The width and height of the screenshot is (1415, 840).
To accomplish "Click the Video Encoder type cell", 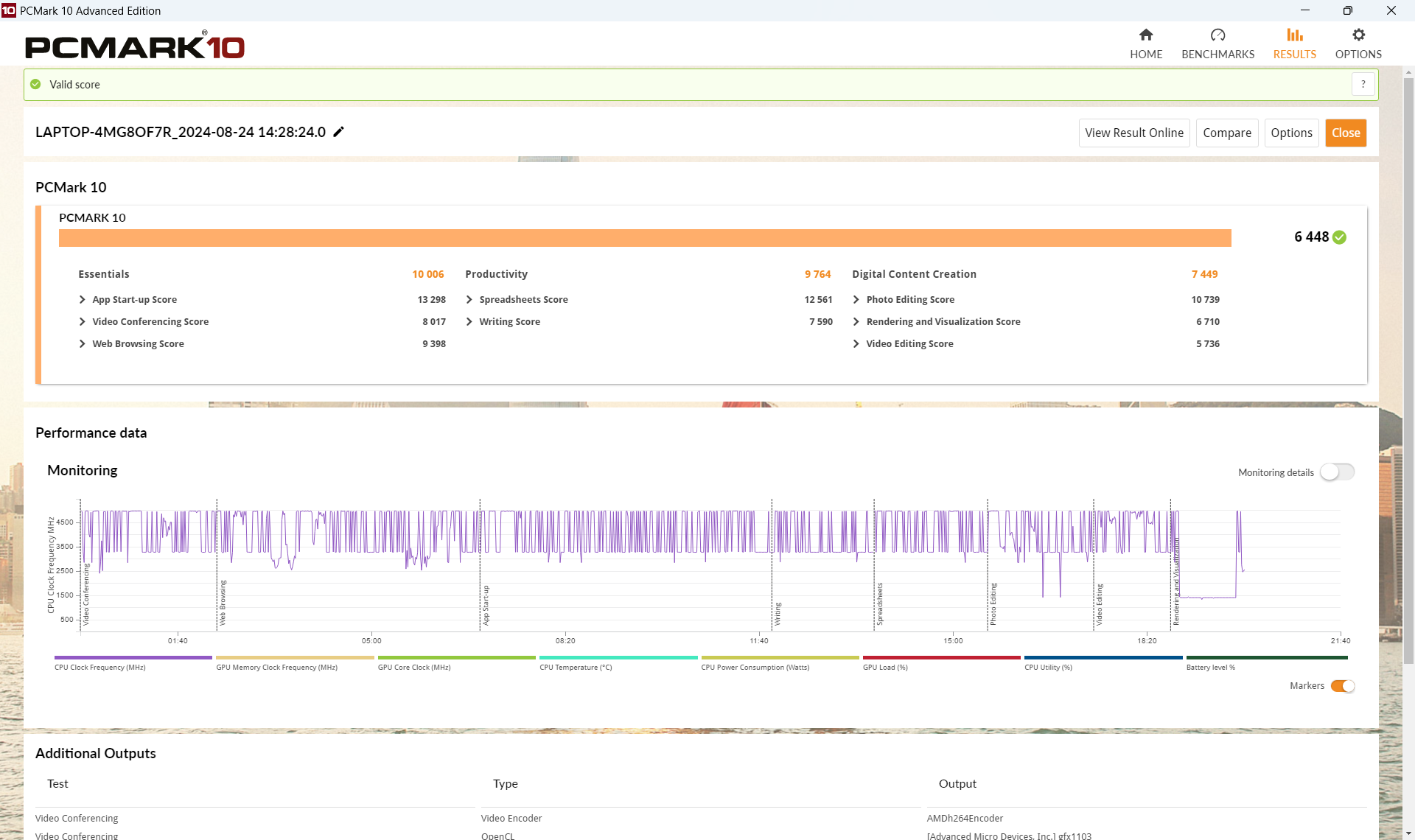I will coord(511,818).
